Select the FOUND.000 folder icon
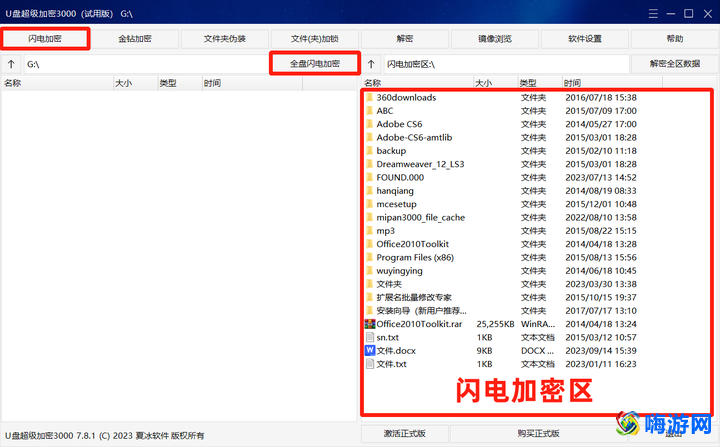The image size is (720, 447). (370, 177)
